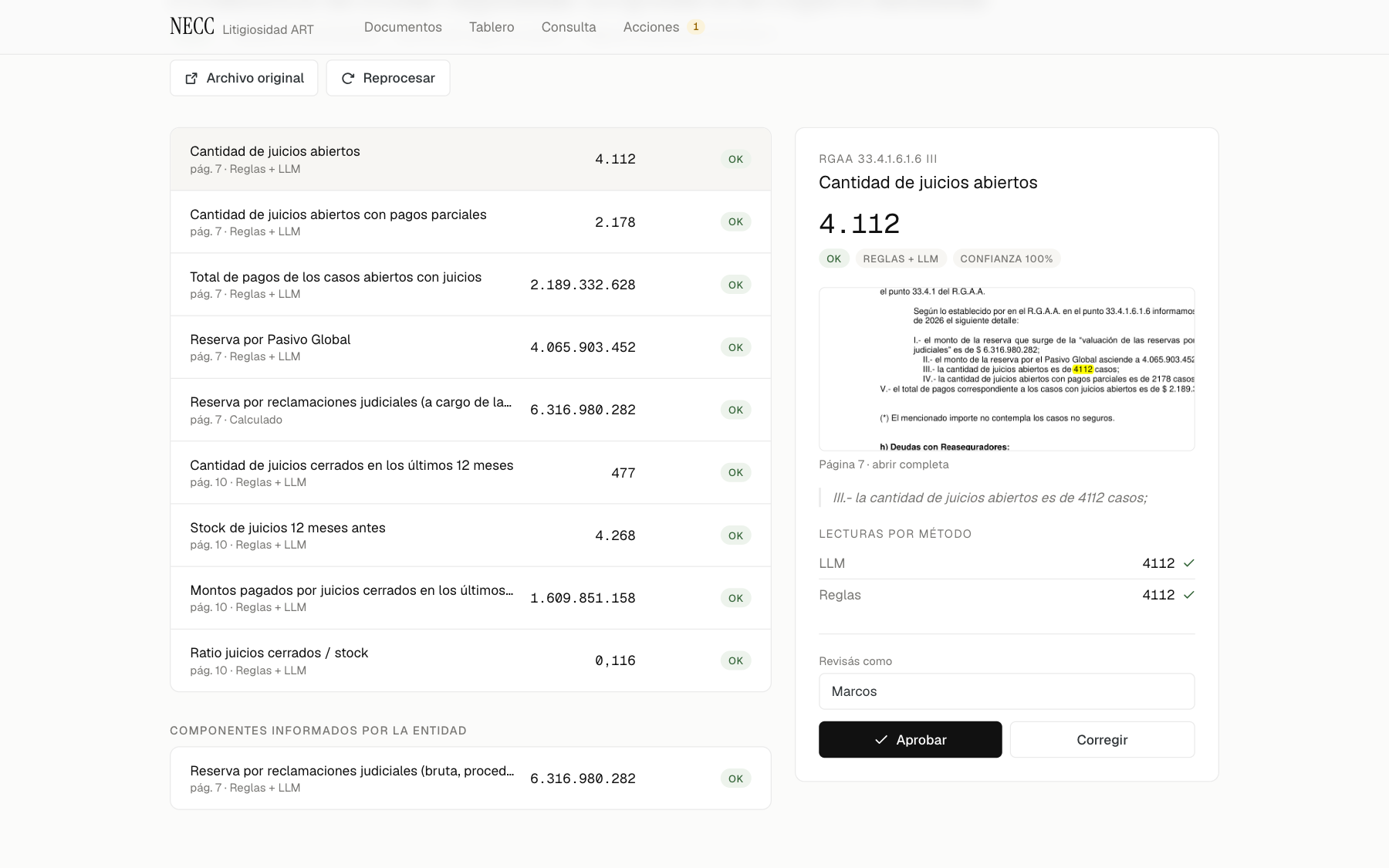This screenshot has width=1389, height=868.
Task: Switch to the Tablero tab
Action: click(x=492, y=27)
